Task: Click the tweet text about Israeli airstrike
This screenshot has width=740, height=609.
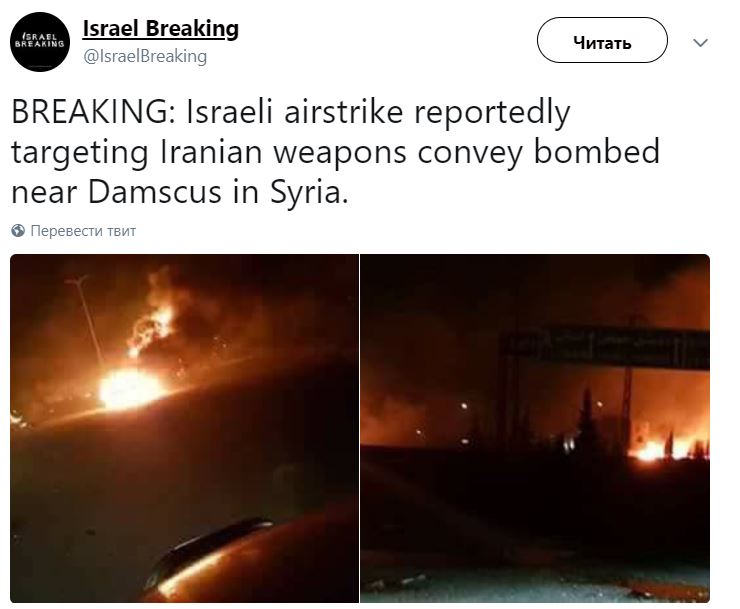Action: 335,152
